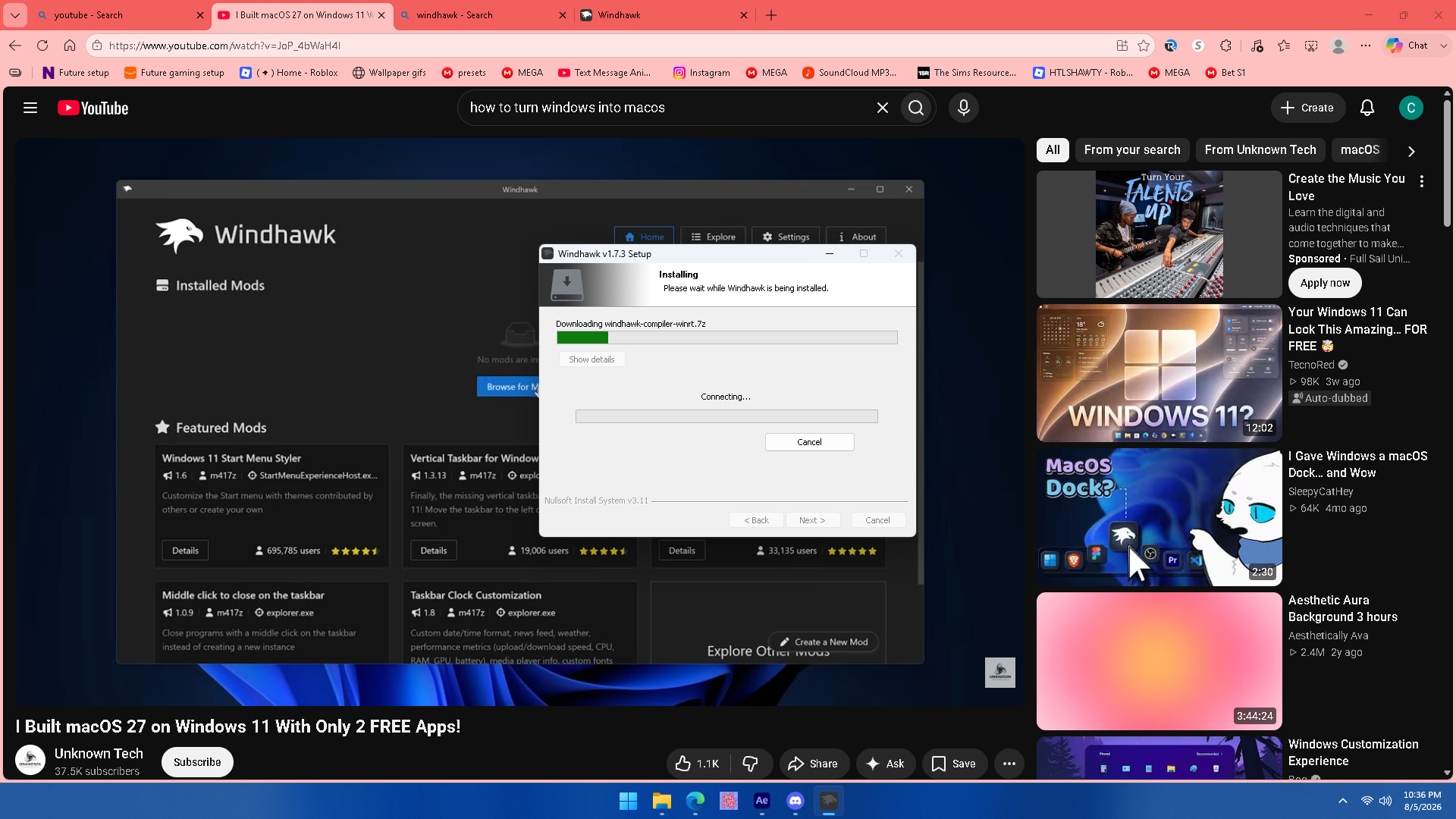Open the Instagram bookmark
This screenshot has width=1456, height=819.
(701, 73)
